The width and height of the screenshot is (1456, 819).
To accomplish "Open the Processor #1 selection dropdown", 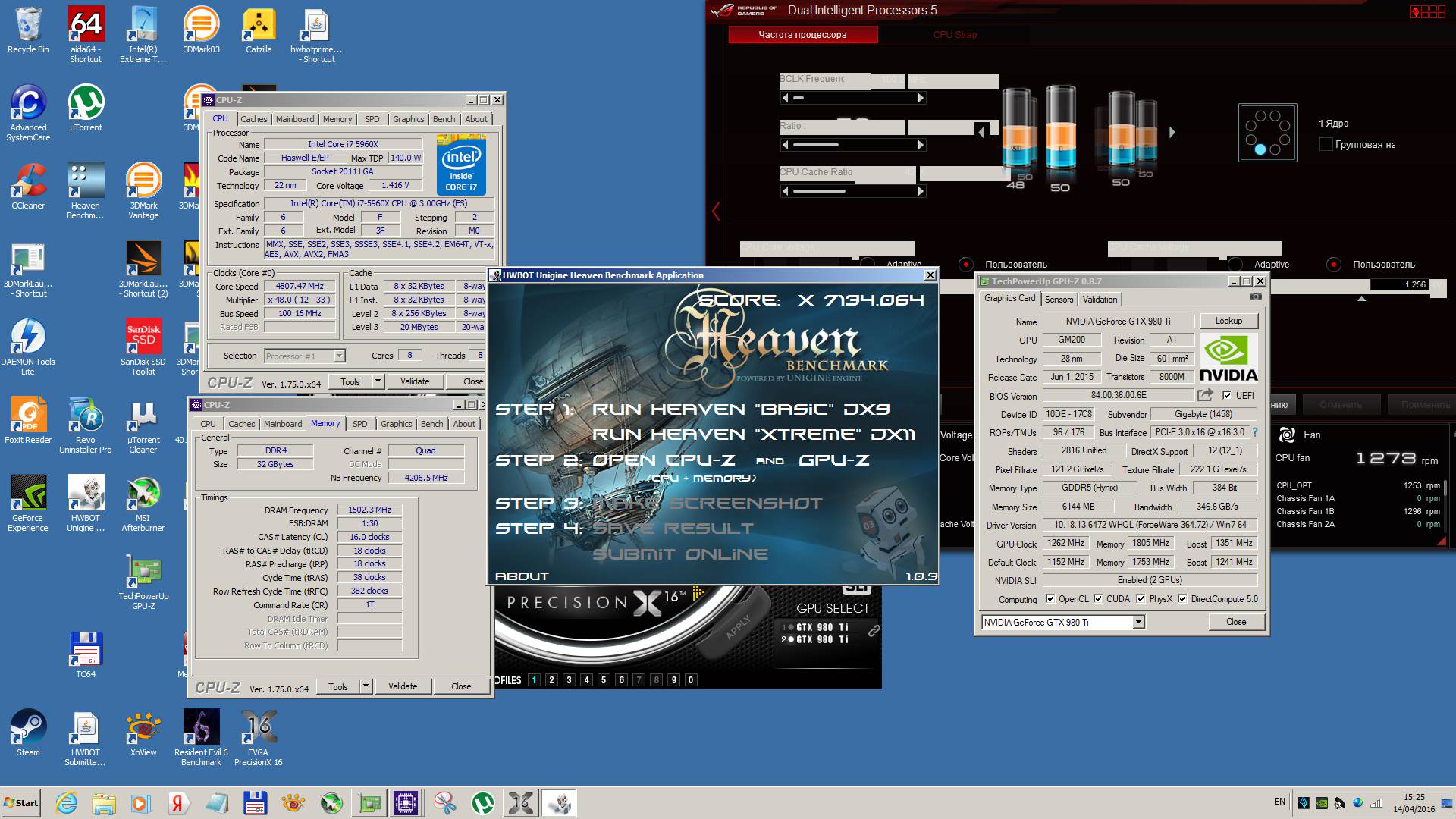I will click(x=339, y=356).
